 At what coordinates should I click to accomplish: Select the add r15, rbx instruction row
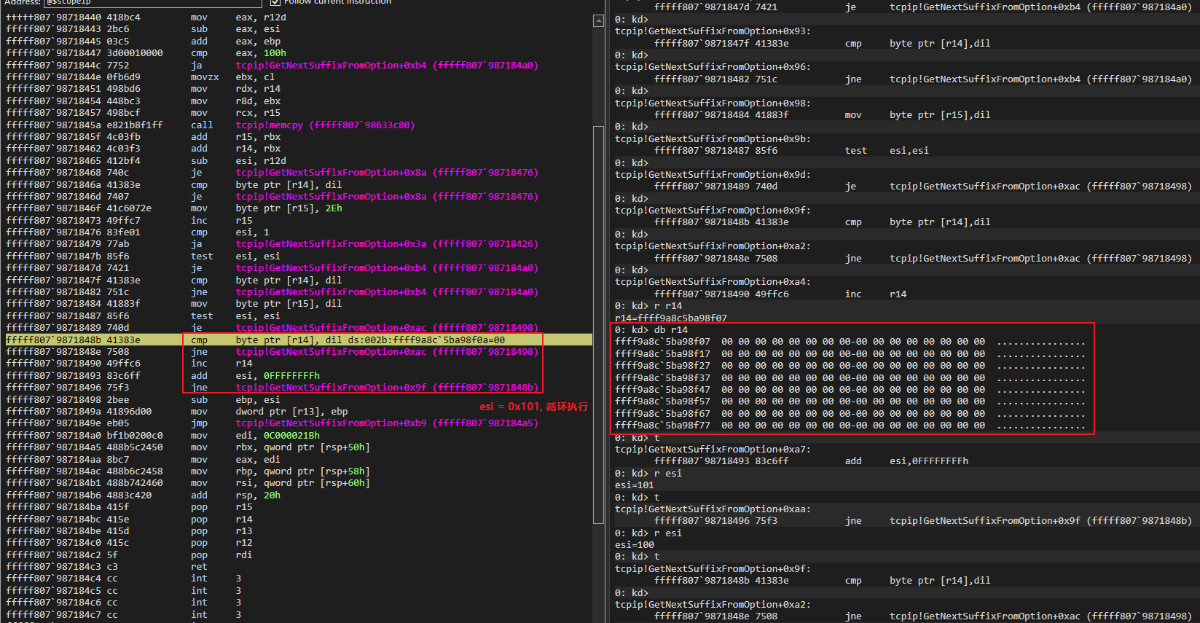click(x=299, y=135)
